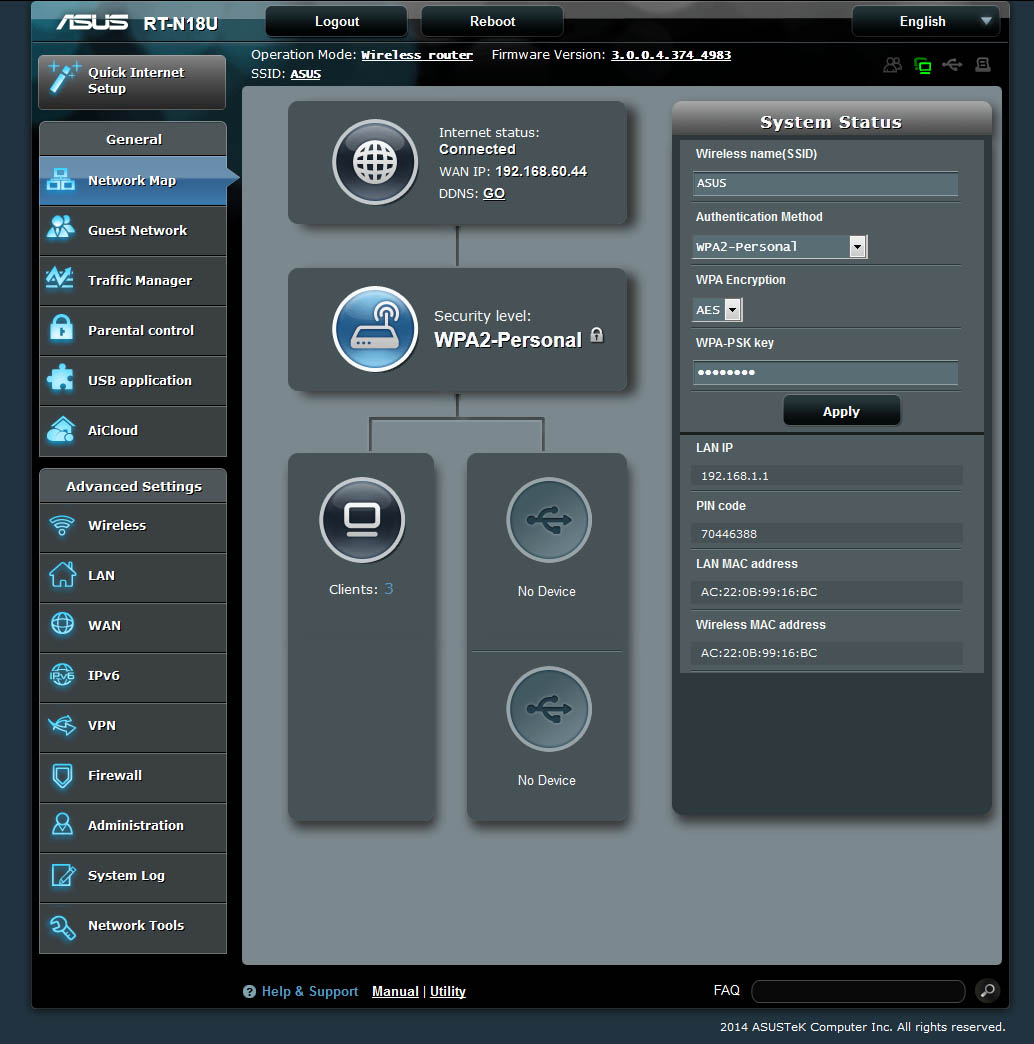Click the PIN code value 70446388
1034x1044 pixels.
pos(728,534)
